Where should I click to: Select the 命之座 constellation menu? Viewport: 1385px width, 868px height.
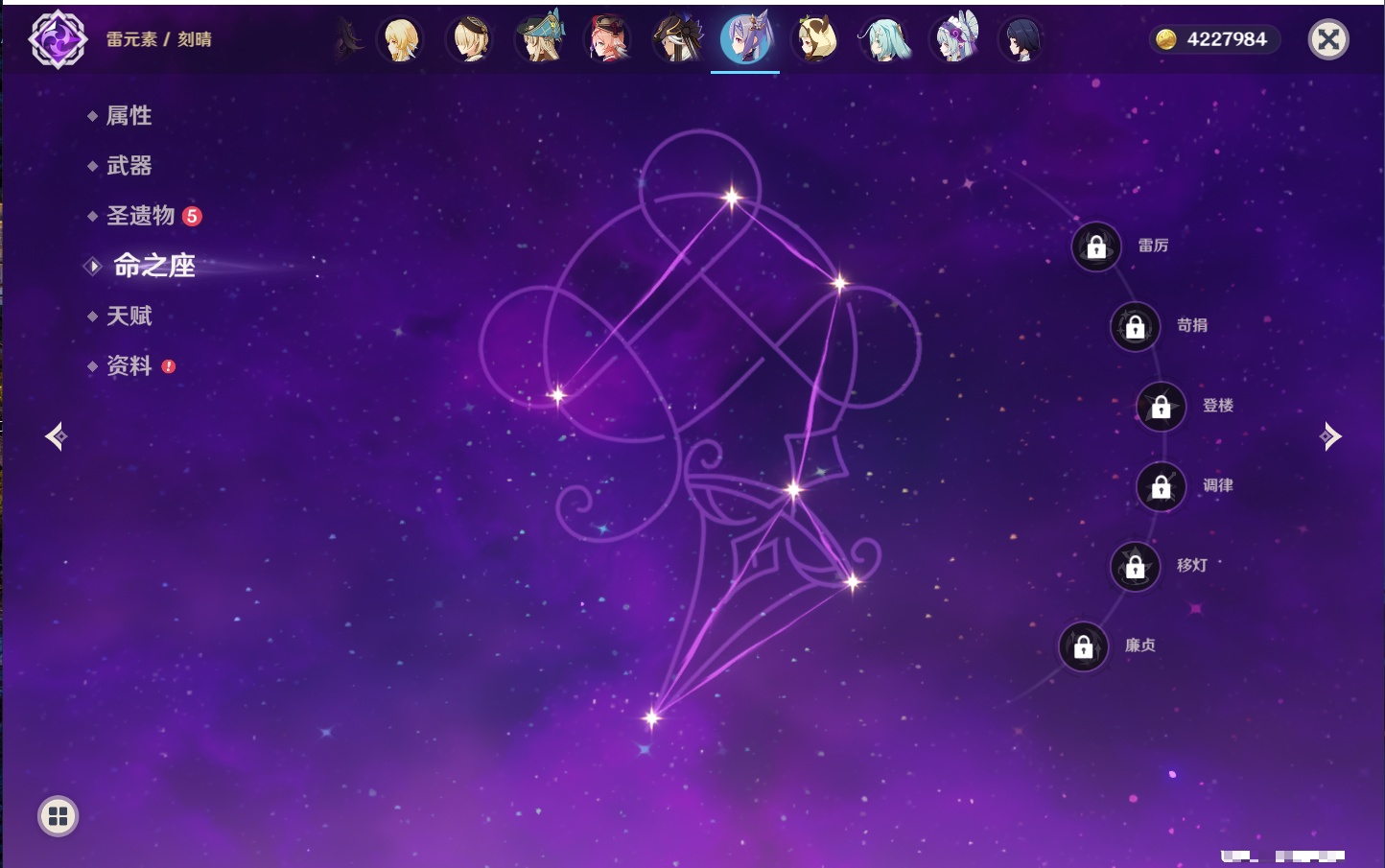(x=153, y=266)
